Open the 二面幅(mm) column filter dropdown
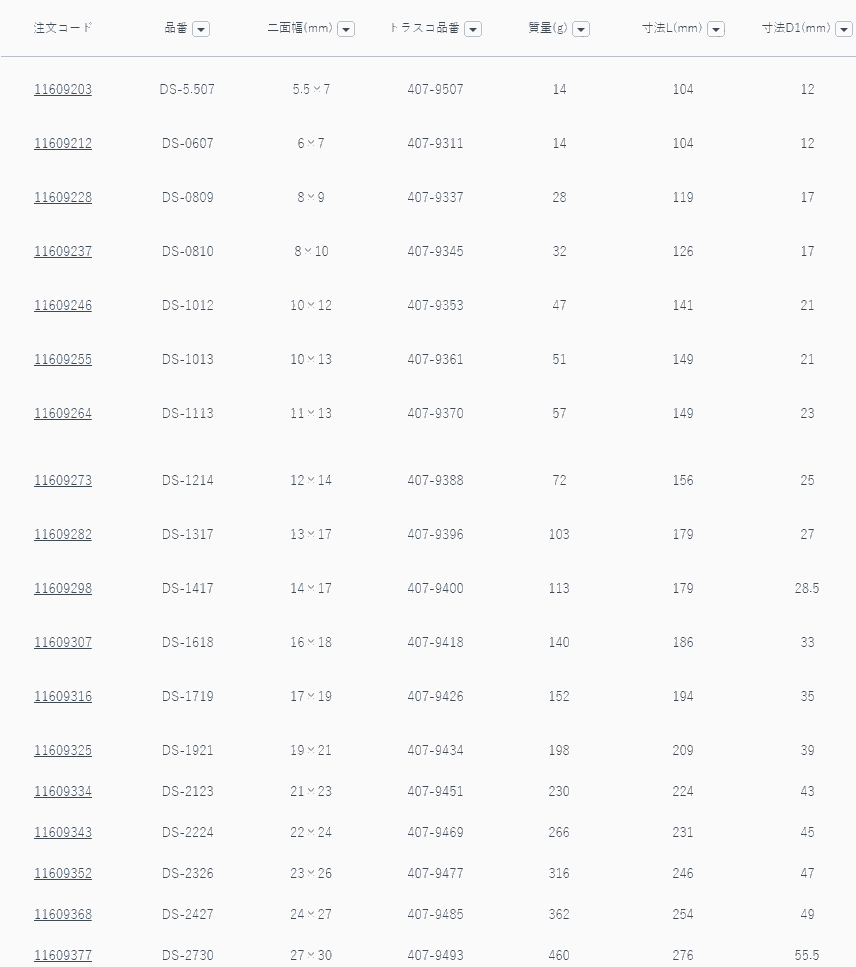This screenshot has height=967, width=856. 346,29
